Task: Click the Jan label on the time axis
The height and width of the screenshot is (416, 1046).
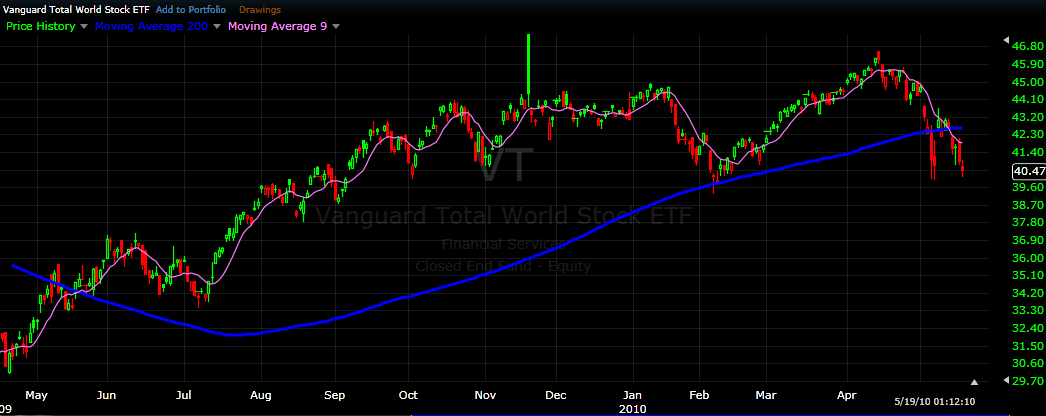Action: click(x=630, y=395)
